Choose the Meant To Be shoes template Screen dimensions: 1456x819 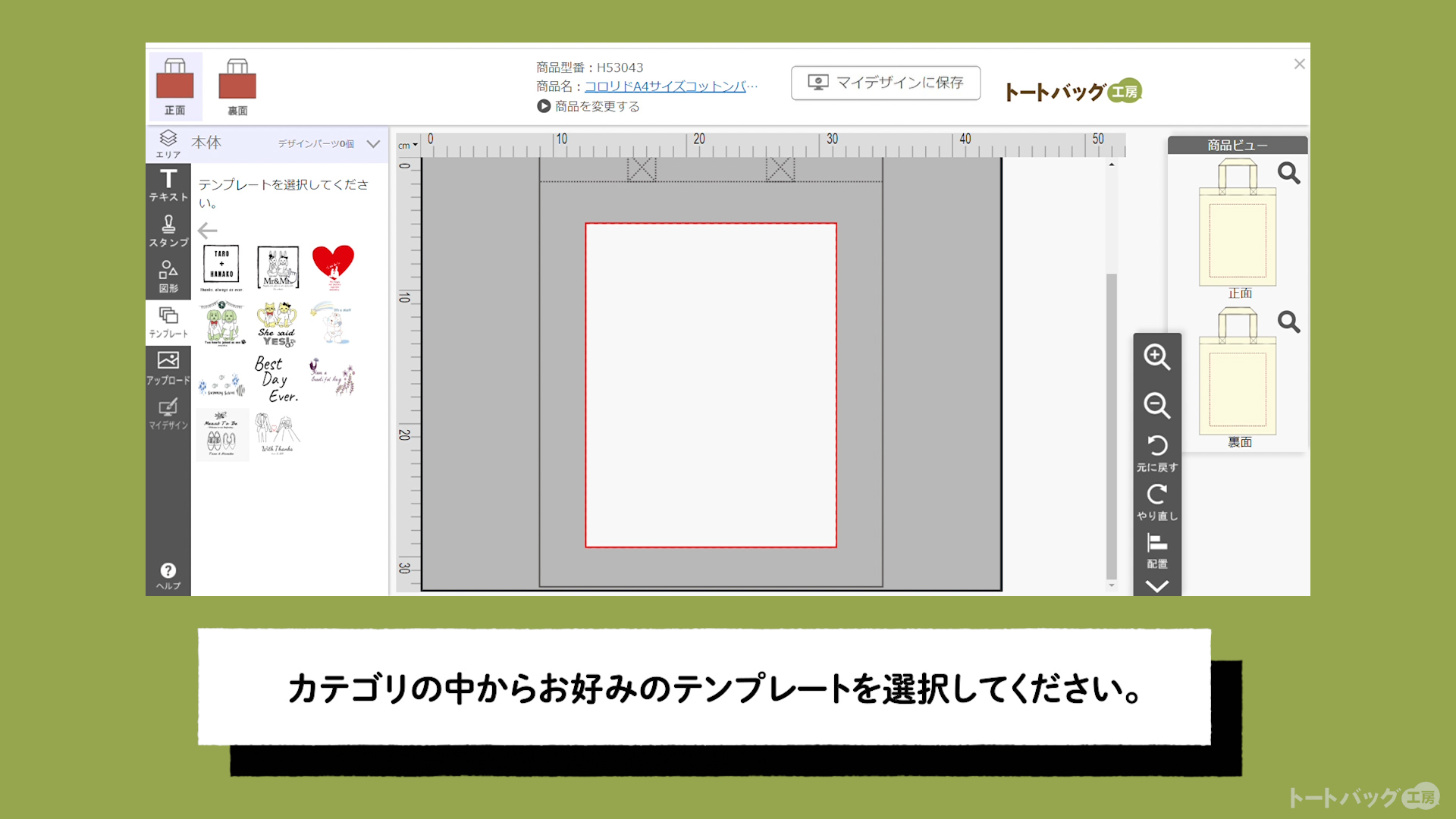(221, 434)
